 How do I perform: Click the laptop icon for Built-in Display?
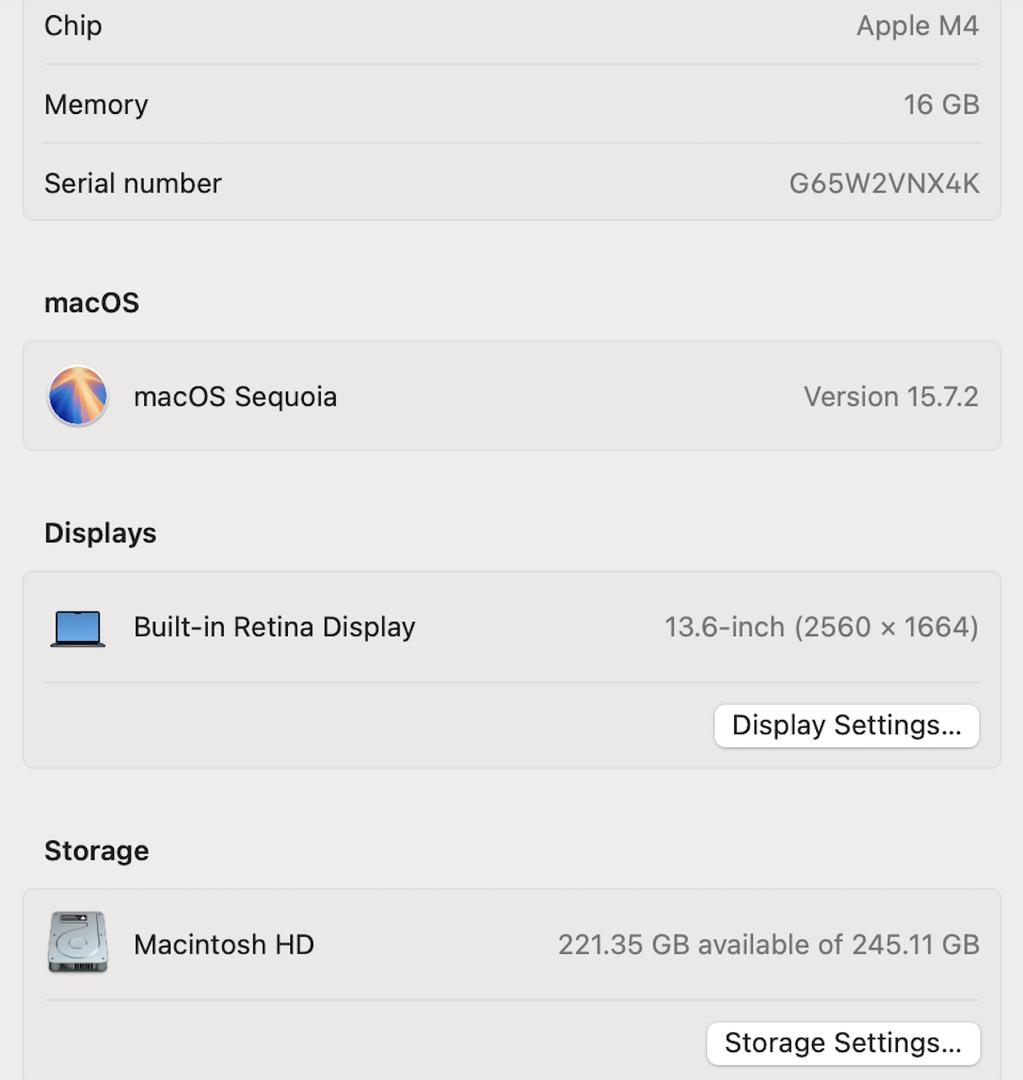point(78,628)
